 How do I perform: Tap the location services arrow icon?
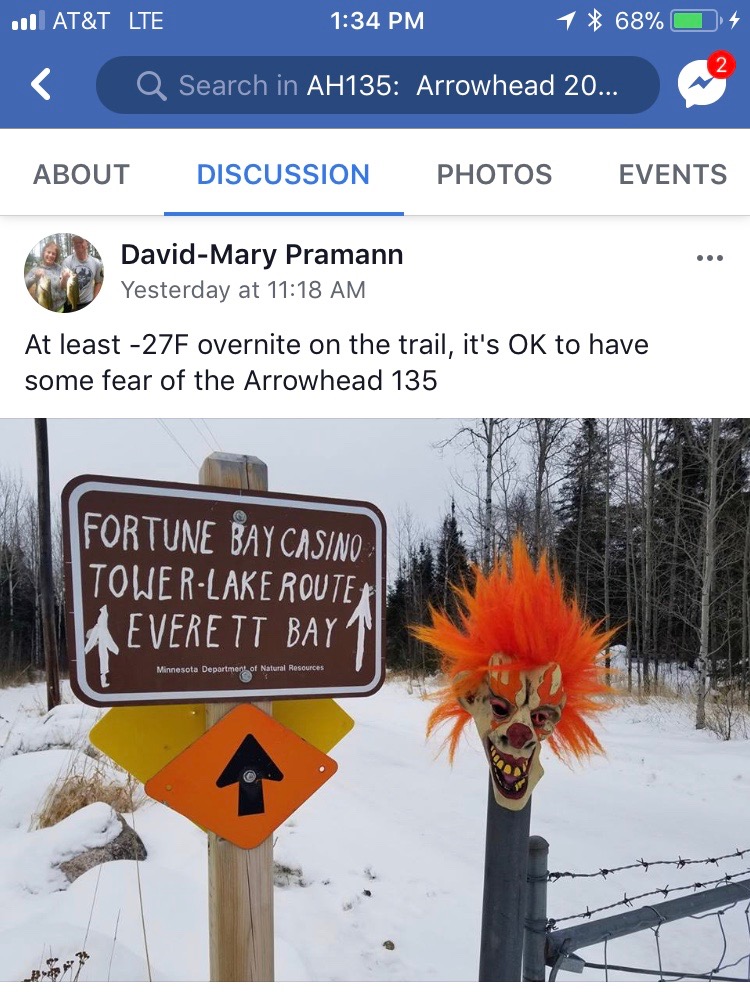(x=566, y=21)
